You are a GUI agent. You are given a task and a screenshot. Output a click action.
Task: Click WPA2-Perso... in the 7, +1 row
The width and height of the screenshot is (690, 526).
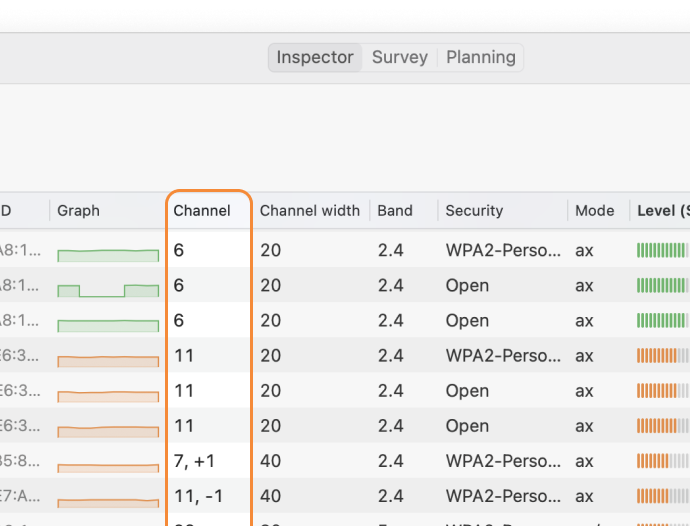[x=503, y=461]
